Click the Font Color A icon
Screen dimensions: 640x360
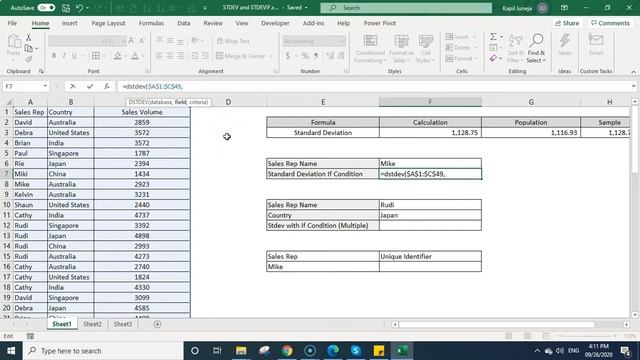135,56
